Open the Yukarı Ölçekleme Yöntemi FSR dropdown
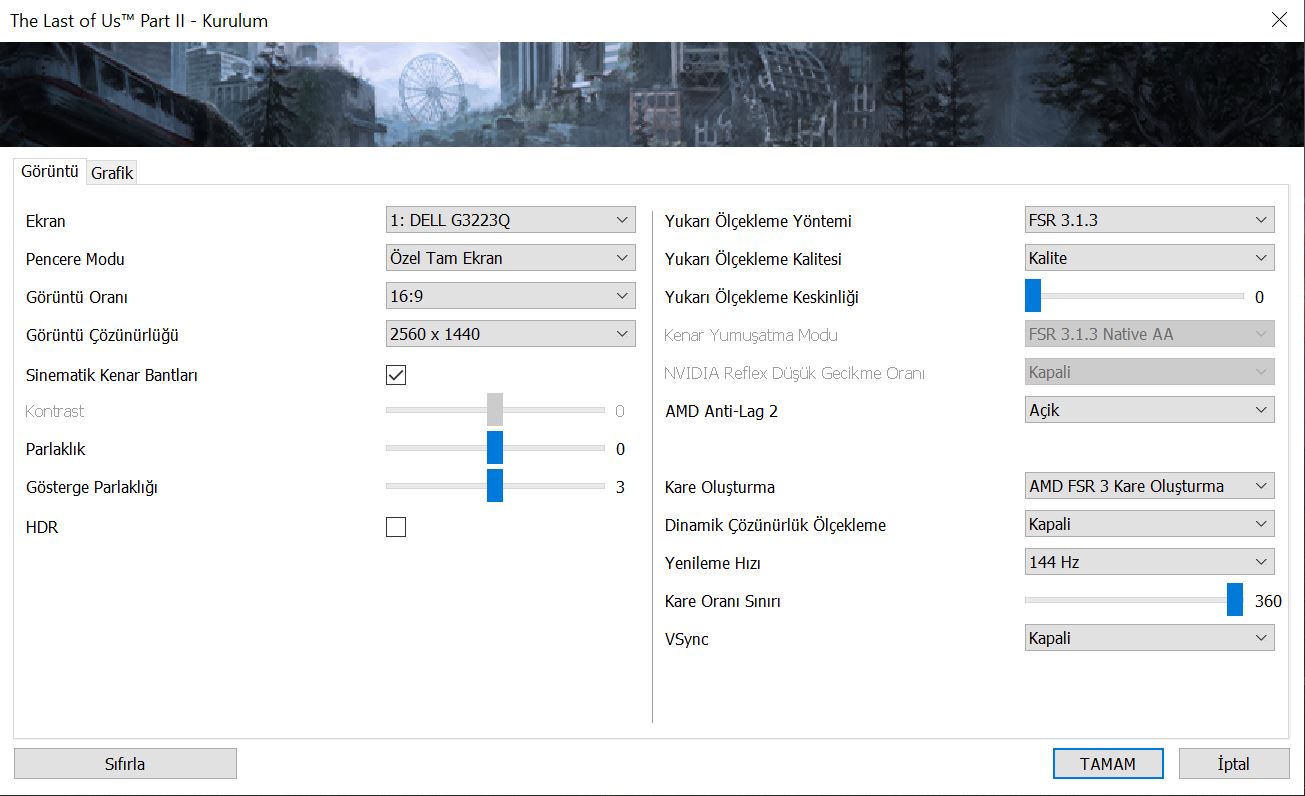 pos(1150,220)
